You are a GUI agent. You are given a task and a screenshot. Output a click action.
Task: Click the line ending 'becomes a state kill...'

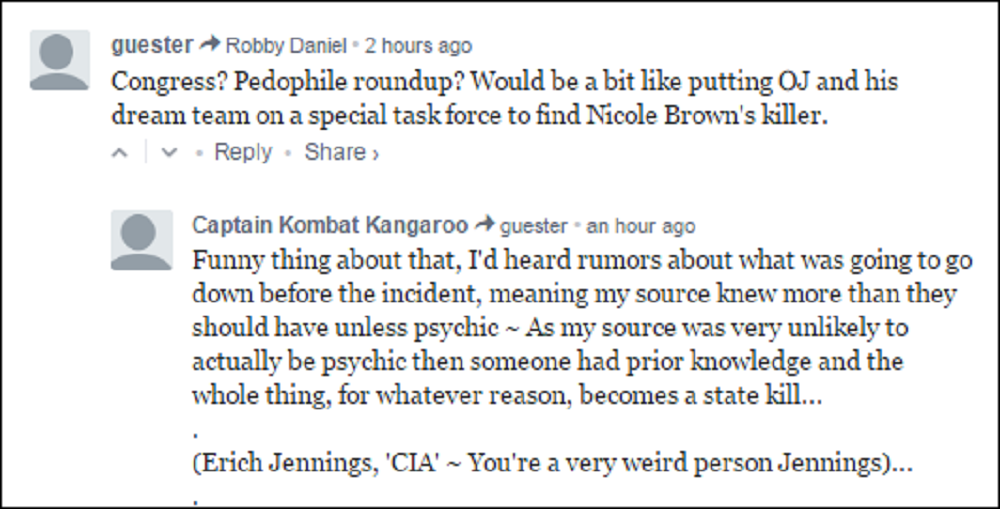[507, 397]
